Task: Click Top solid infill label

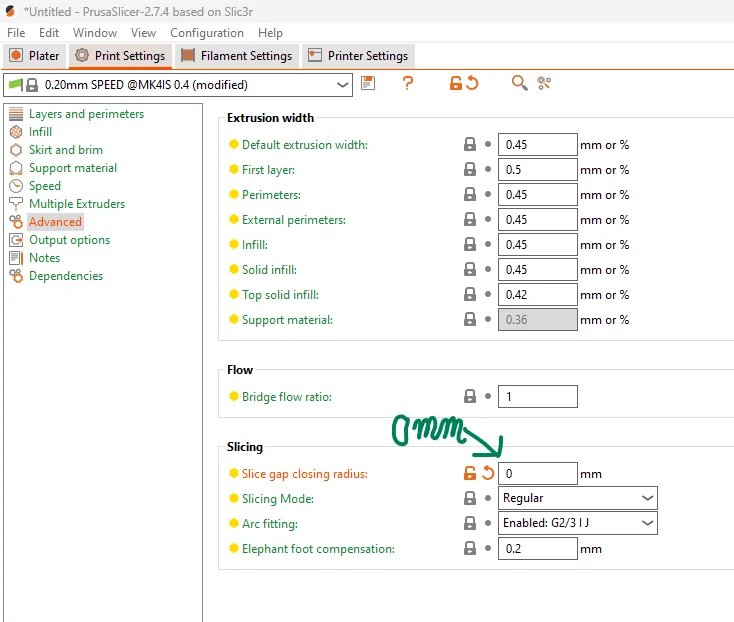Action: tap(280, 295)
